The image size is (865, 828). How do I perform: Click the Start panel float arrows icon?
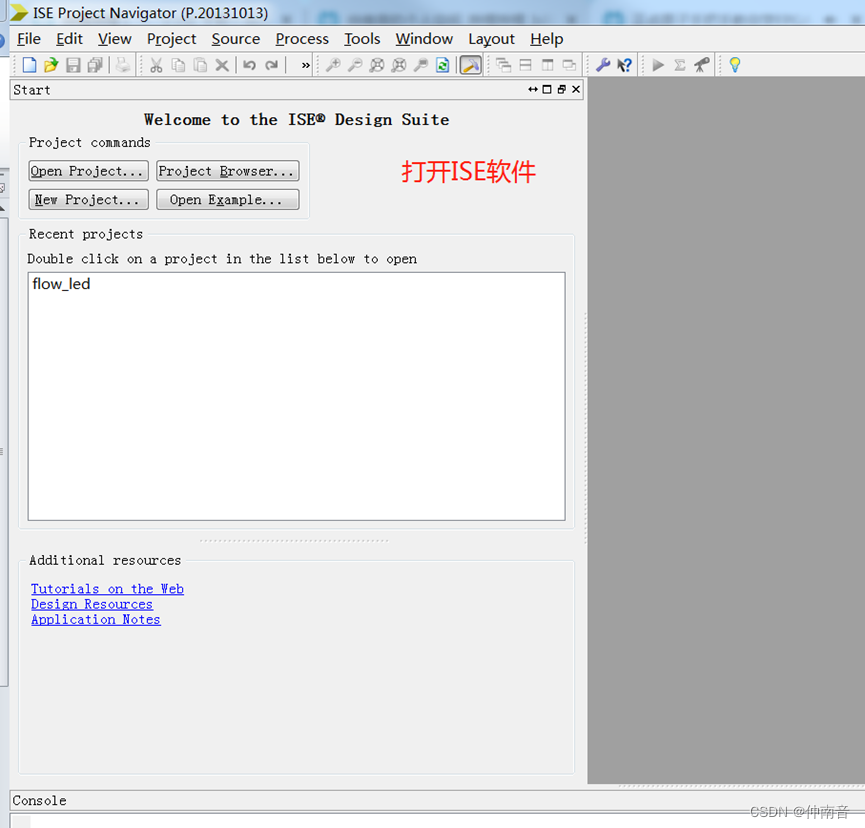(533, 89)
